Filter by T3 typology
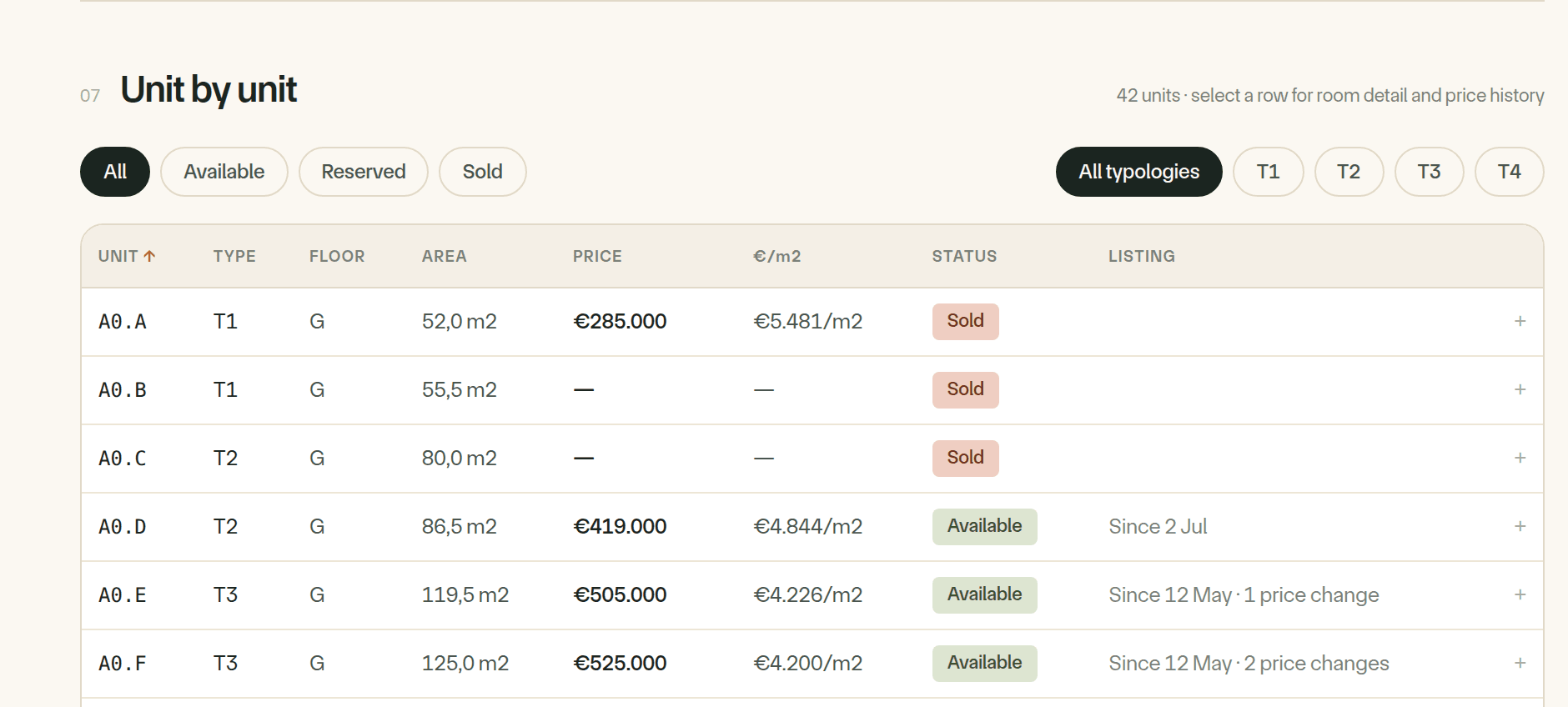 1429,172
